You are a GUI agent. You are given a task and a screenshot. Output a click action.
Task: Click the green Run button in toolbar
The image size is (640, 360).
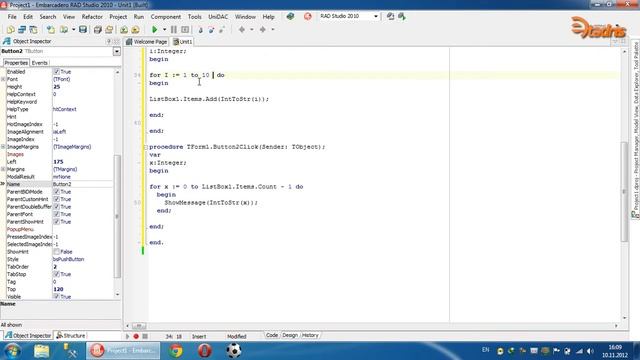tap(154, 29)
